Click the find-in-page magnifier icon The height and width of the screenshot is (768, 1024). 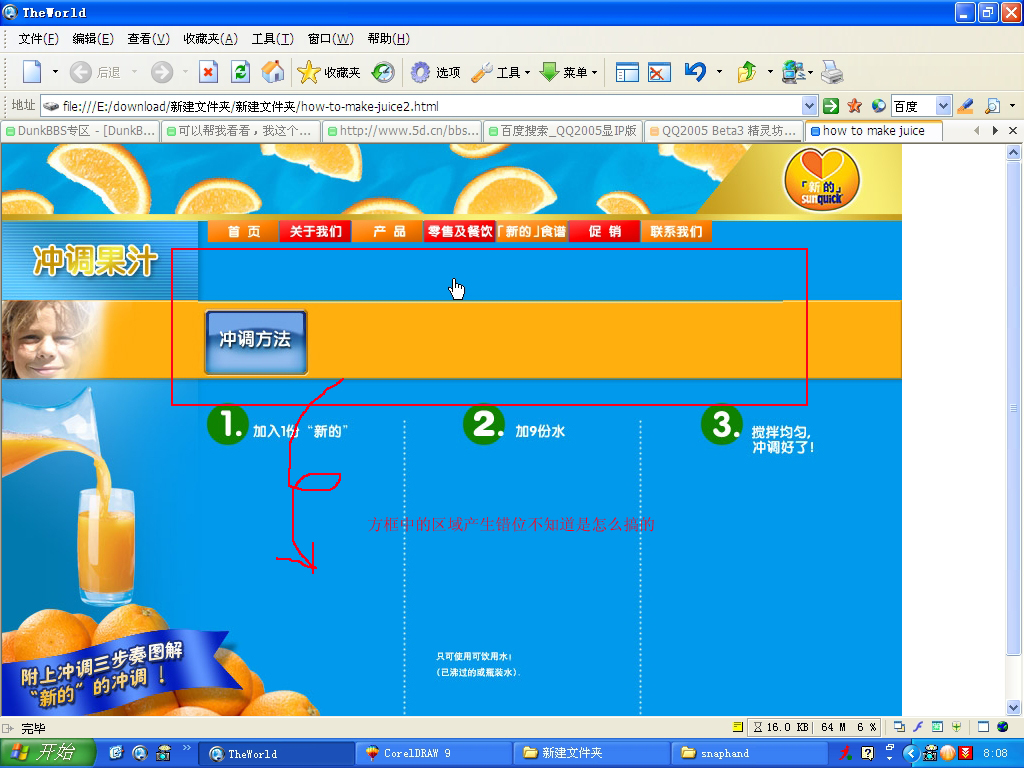993,106
